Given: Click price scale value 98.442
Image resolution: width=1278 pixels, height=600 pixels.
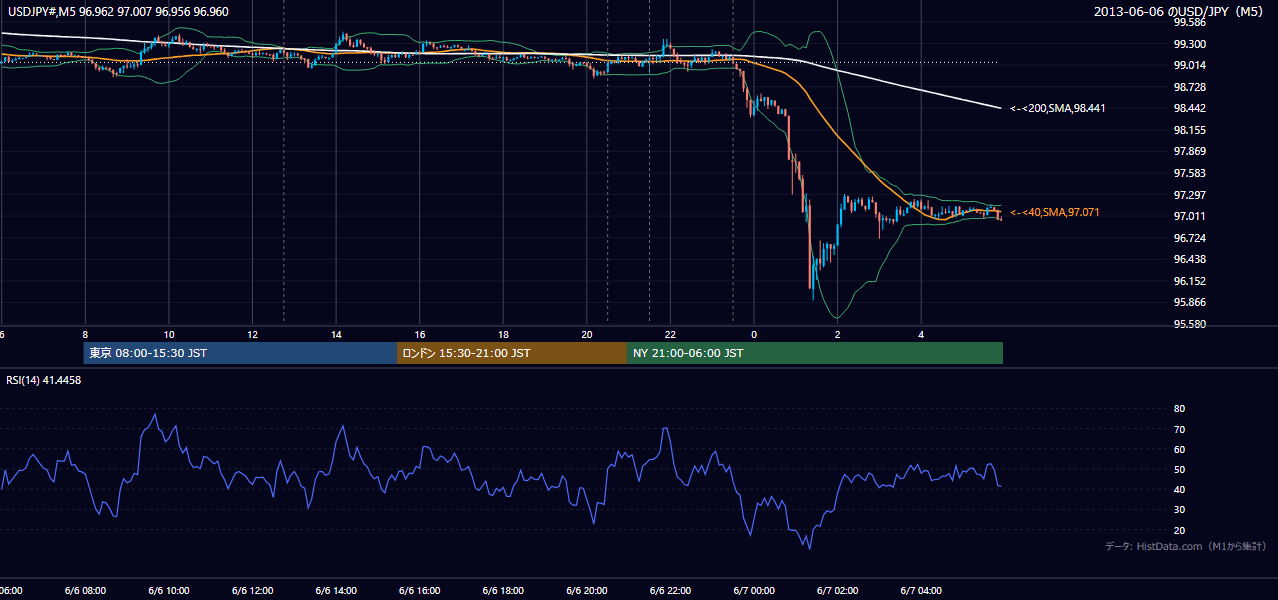Looking at the screenshot, I should pyautogui.click(x=1189, y=109).
